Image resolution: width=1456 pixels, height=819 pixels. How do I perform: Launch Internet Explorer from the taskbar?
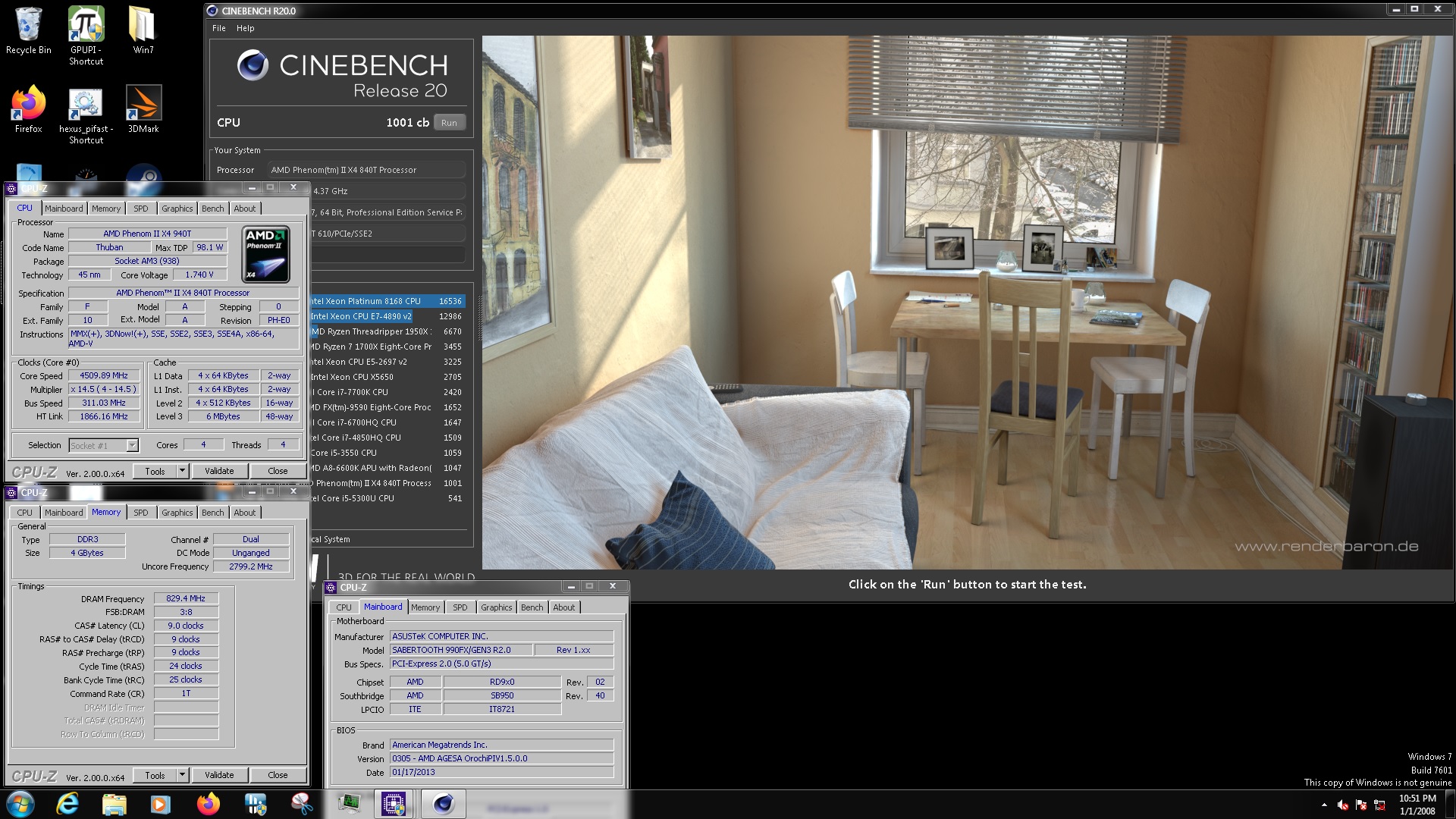pyautogui.click(x=67, y=804)
